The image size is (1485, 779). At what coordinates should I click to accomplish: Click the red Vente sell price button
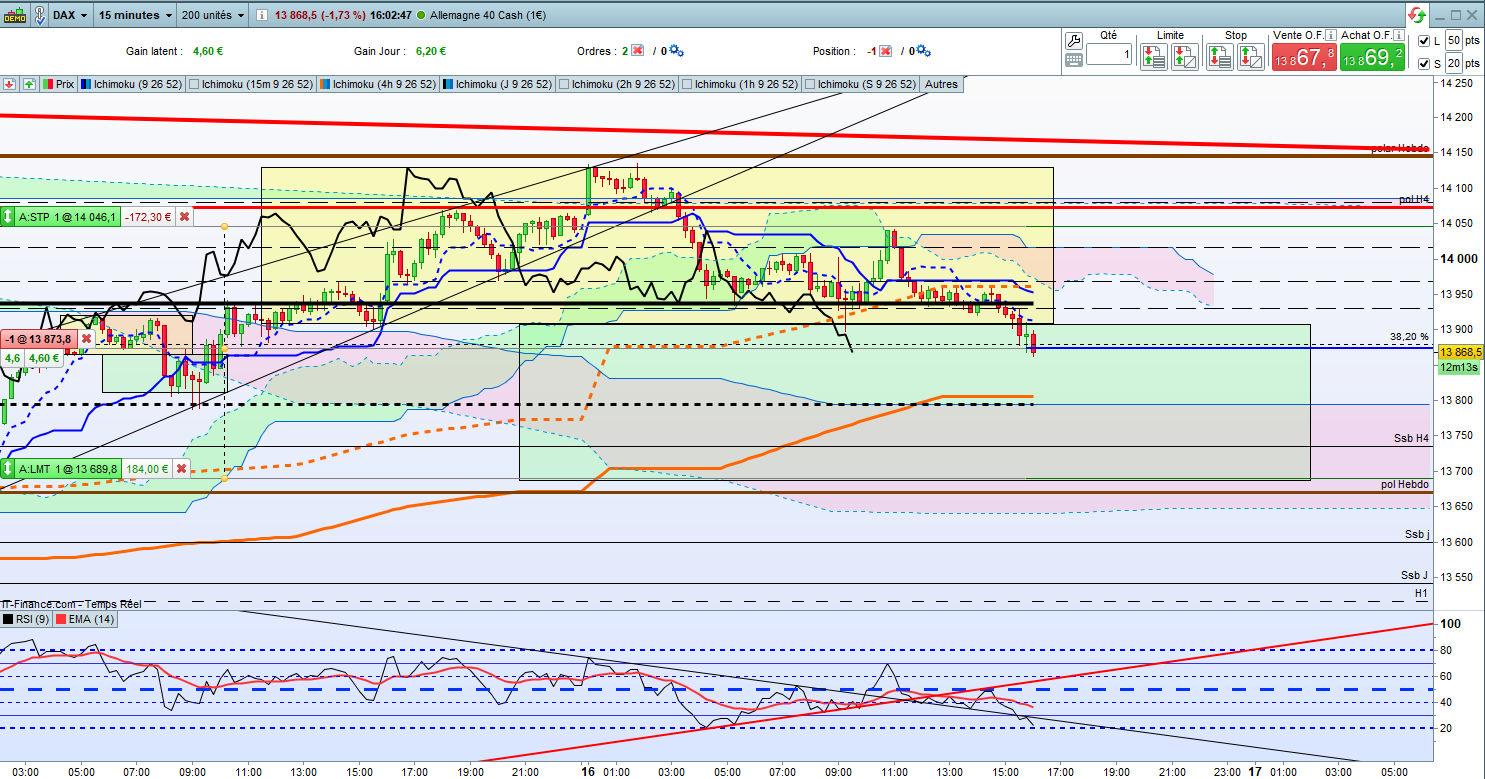point(1305,57)
